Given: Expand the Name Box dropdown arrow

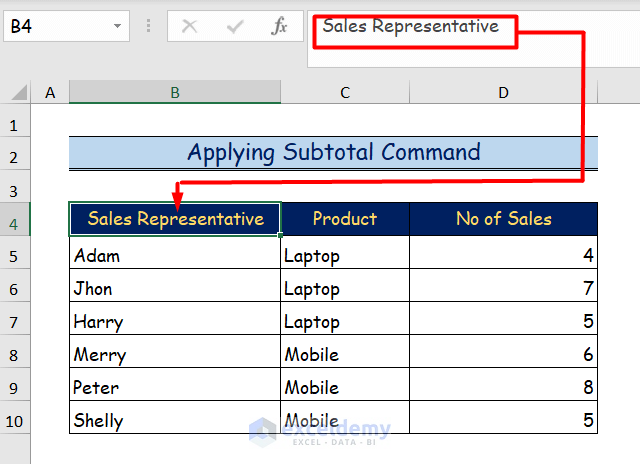Looking at the screenshot, I should (x=119, y=27).
